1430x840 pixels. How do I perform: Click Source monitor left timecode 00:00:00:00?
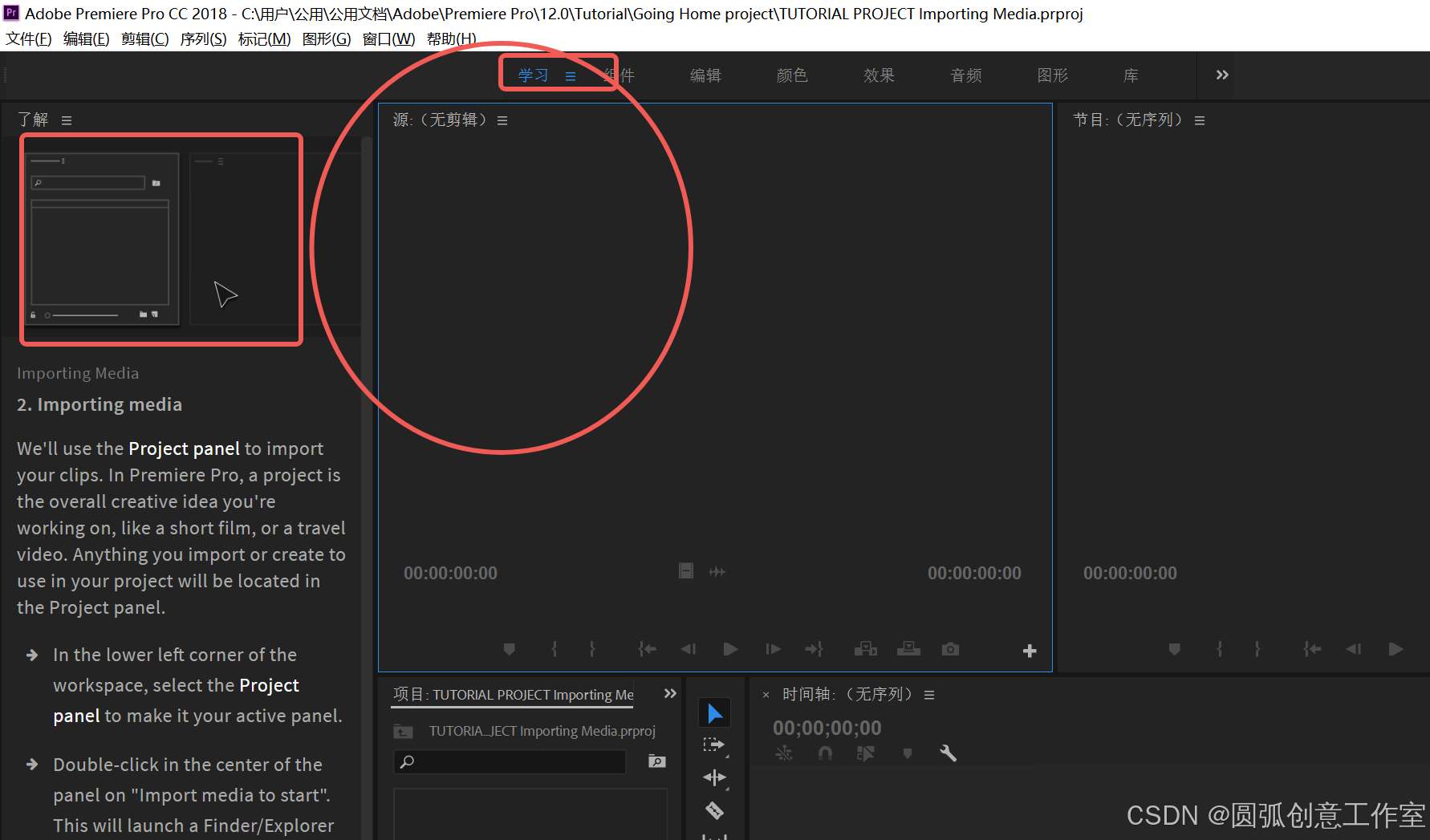click(x=450, y=573)
